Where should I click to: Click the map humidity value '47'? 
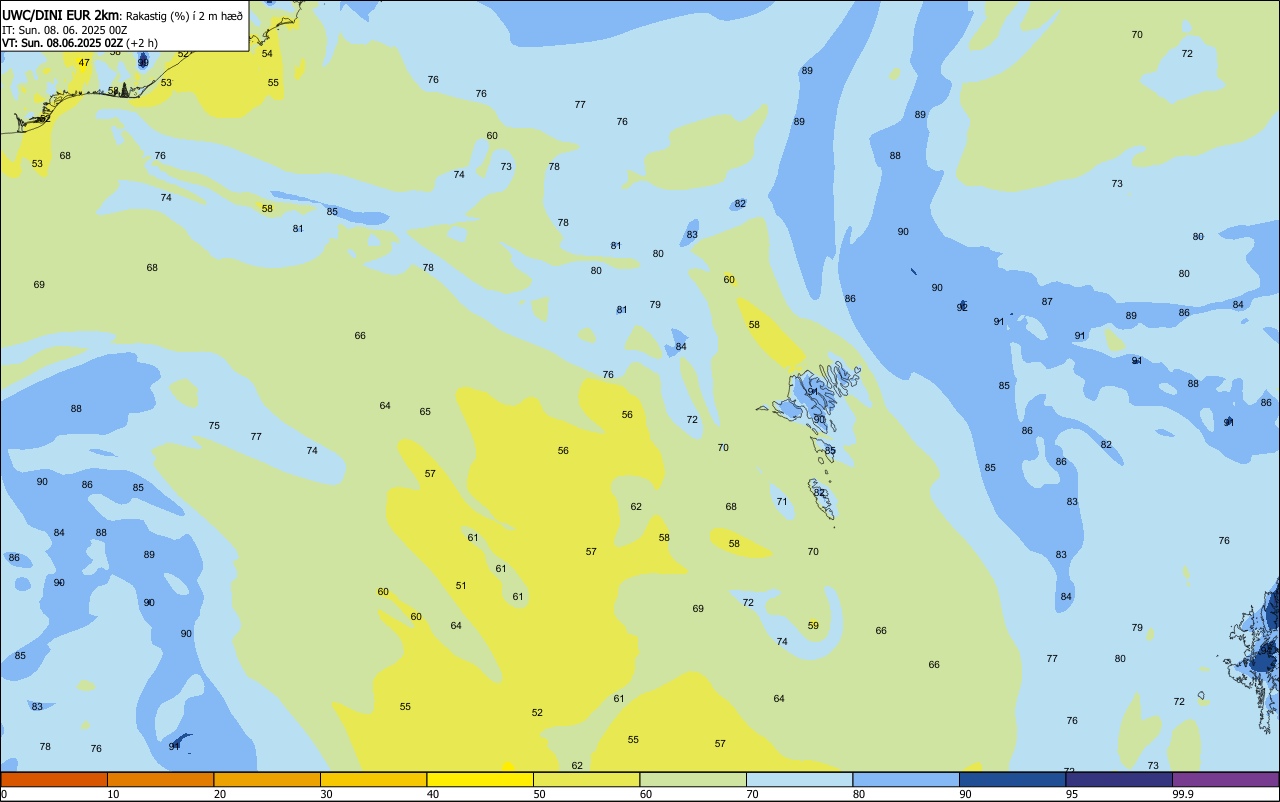(x=84, y=63)
